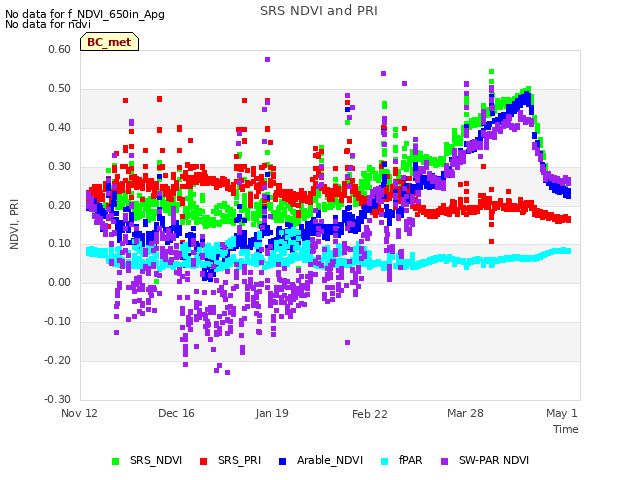Click the 0.60 y-axis tick label
This screenshot has width=640, height=480.
click(59, 49)
